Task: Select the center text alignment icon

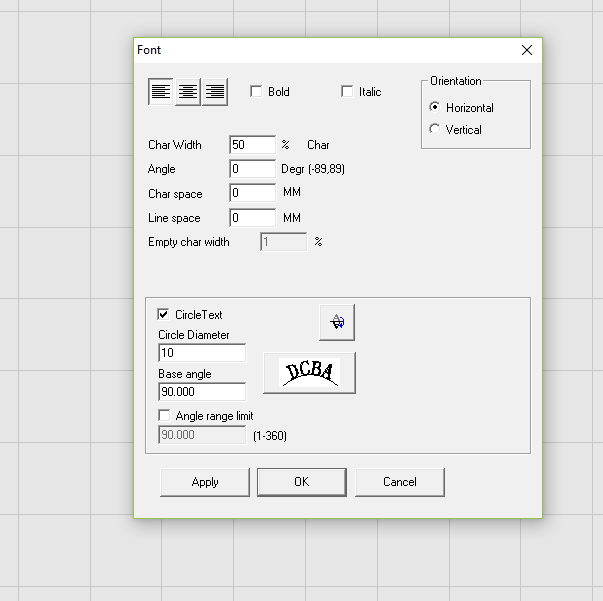Action: click(187, 92)
